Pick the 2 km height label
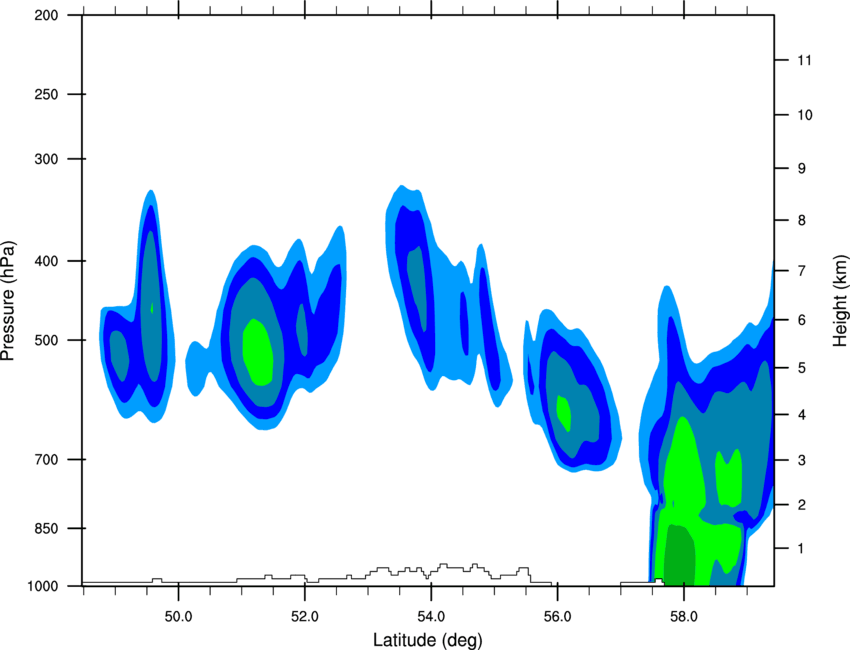This screenshot has width=850, height=650. 802,505
